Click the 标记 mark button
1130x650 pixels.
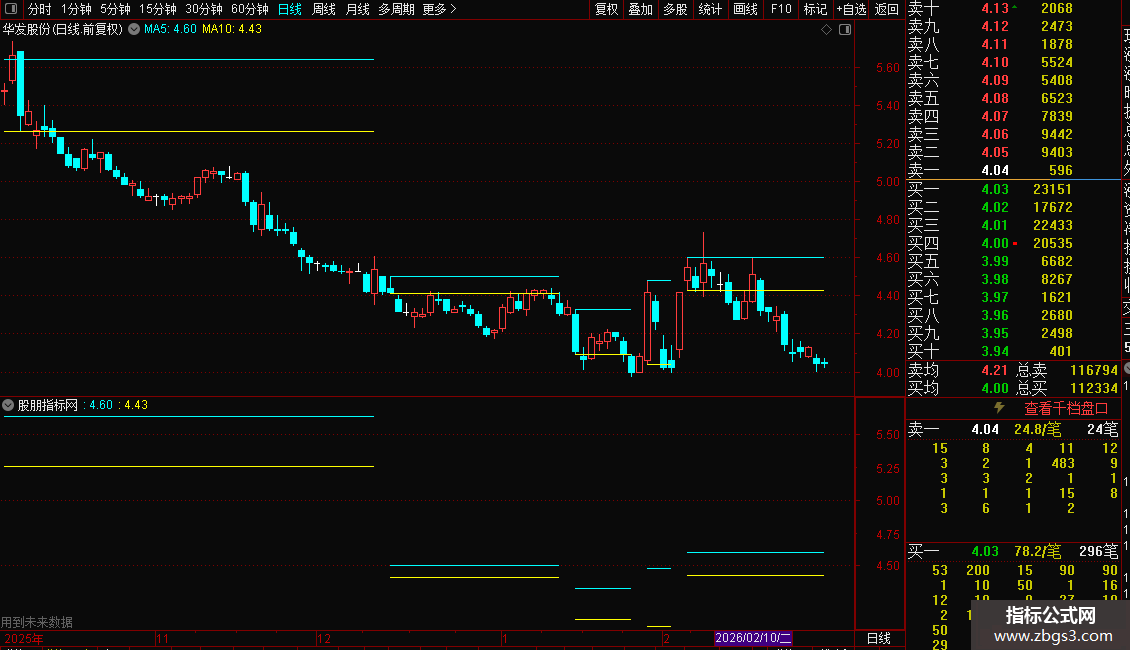coord(815,9)
